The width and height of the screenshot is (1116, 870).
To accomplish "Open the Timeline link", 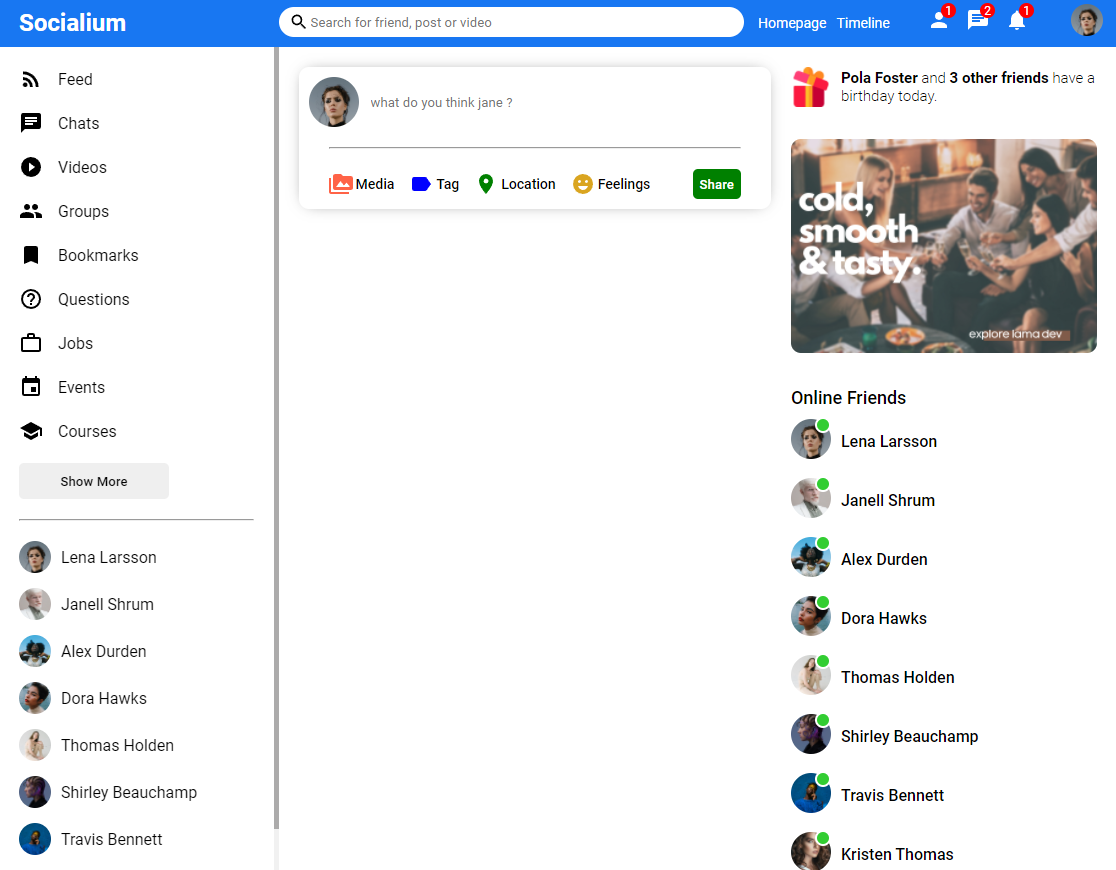I will (x=863, y=23).
